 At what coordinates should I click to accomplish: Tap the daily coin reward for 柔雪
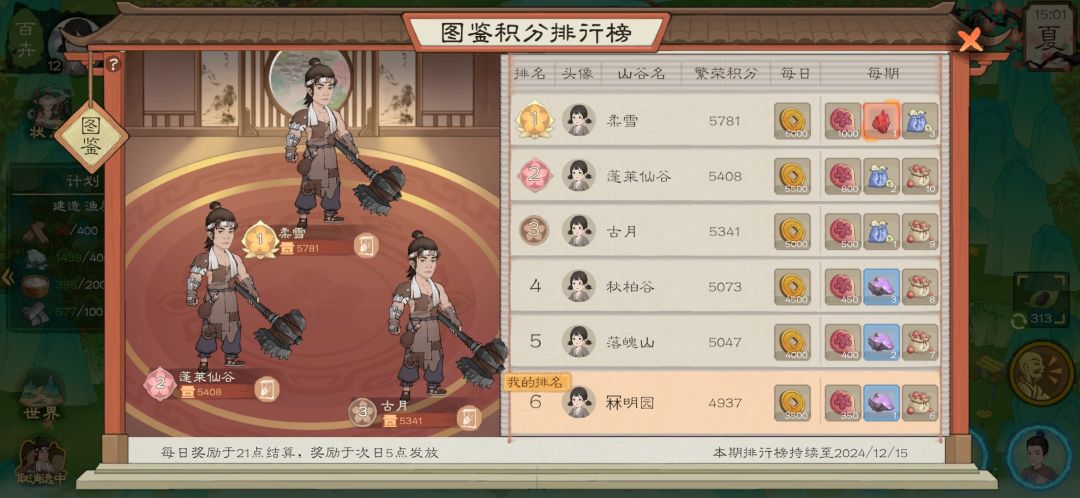pyautogui.click(x=791, y=121)
